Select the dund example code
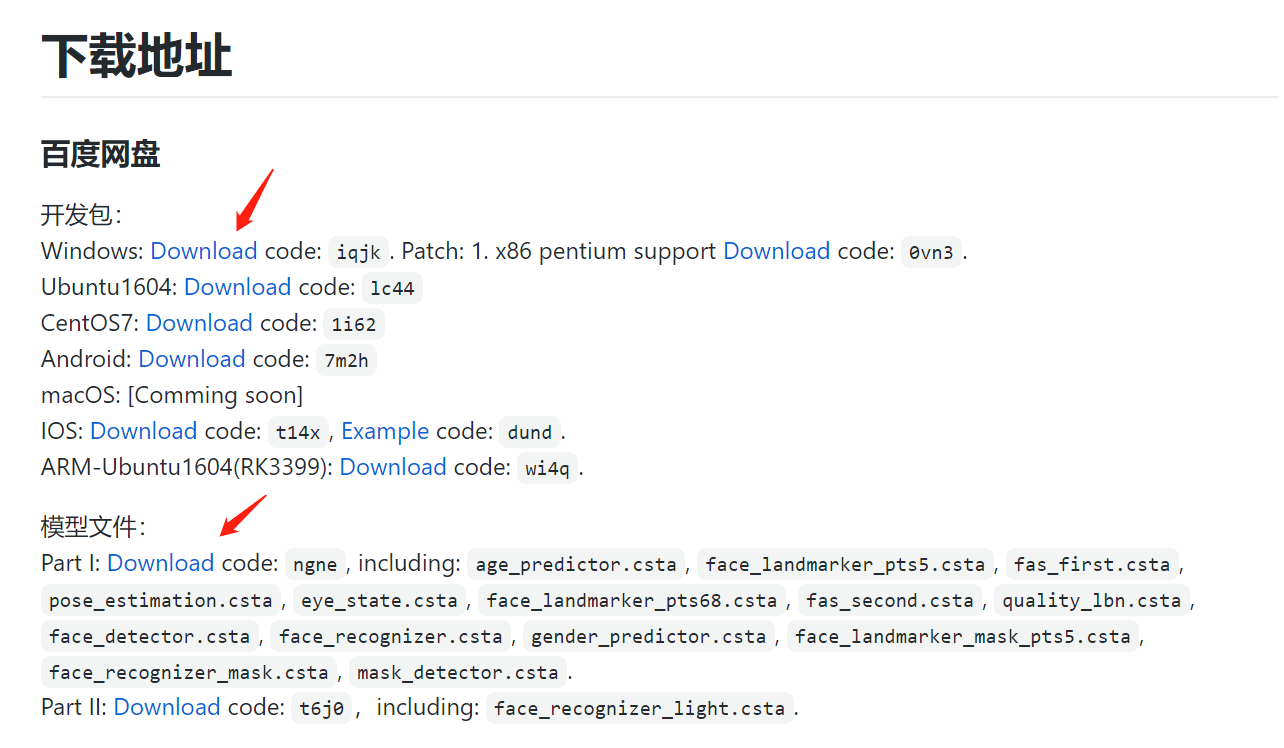Viewport: 1284px width, 748px height. pos(530,433)
